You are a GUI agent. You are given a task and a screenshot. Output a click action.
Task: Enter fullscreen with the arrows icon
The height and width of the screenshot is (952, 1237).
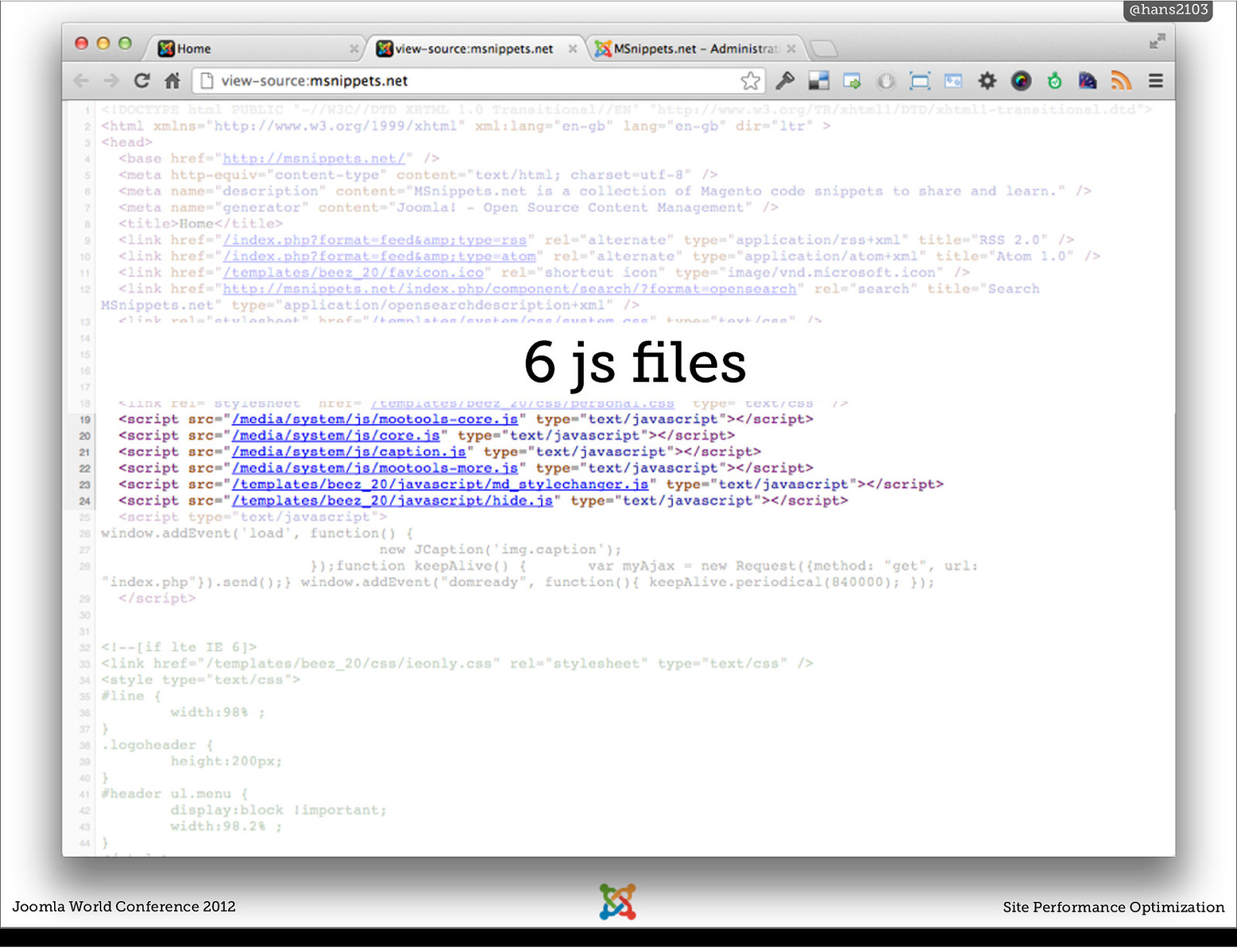pos(1157,42)
